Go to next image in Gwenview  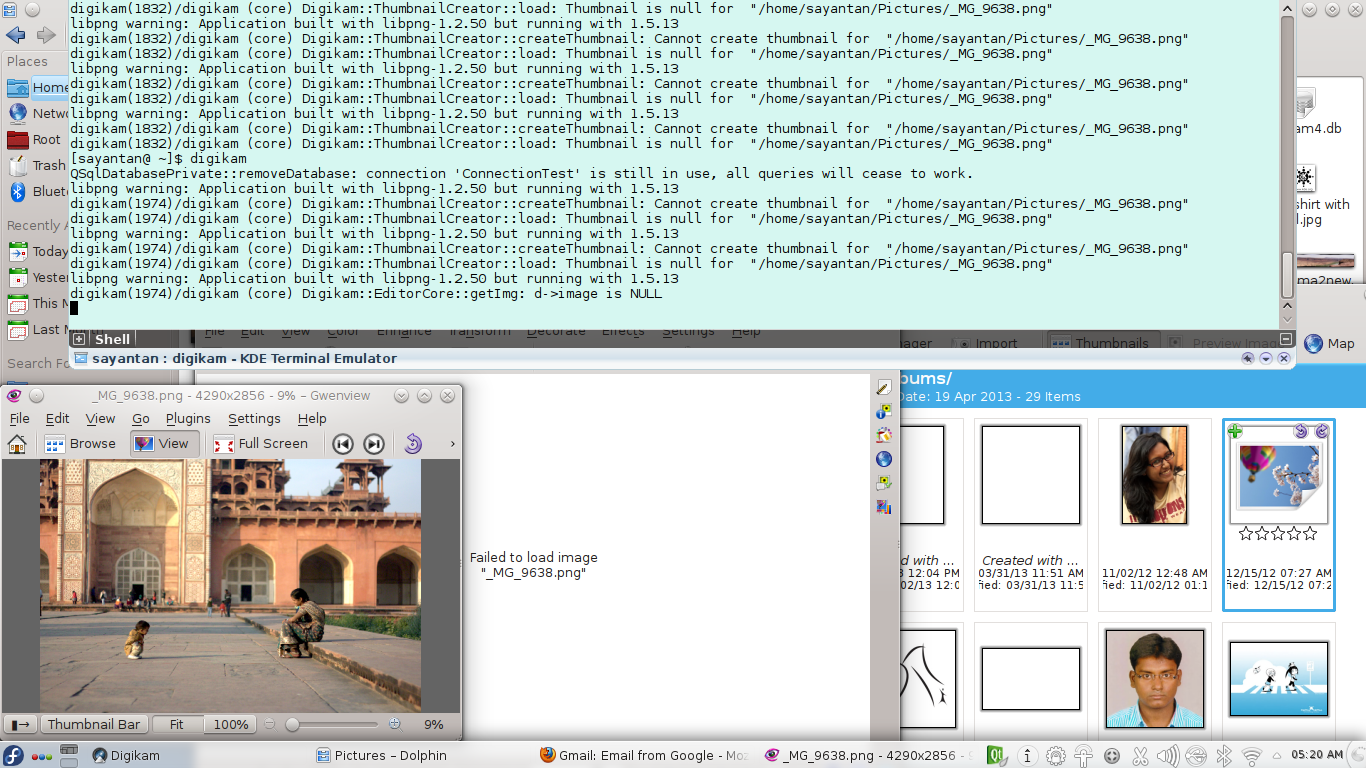(x=374, y=444)
